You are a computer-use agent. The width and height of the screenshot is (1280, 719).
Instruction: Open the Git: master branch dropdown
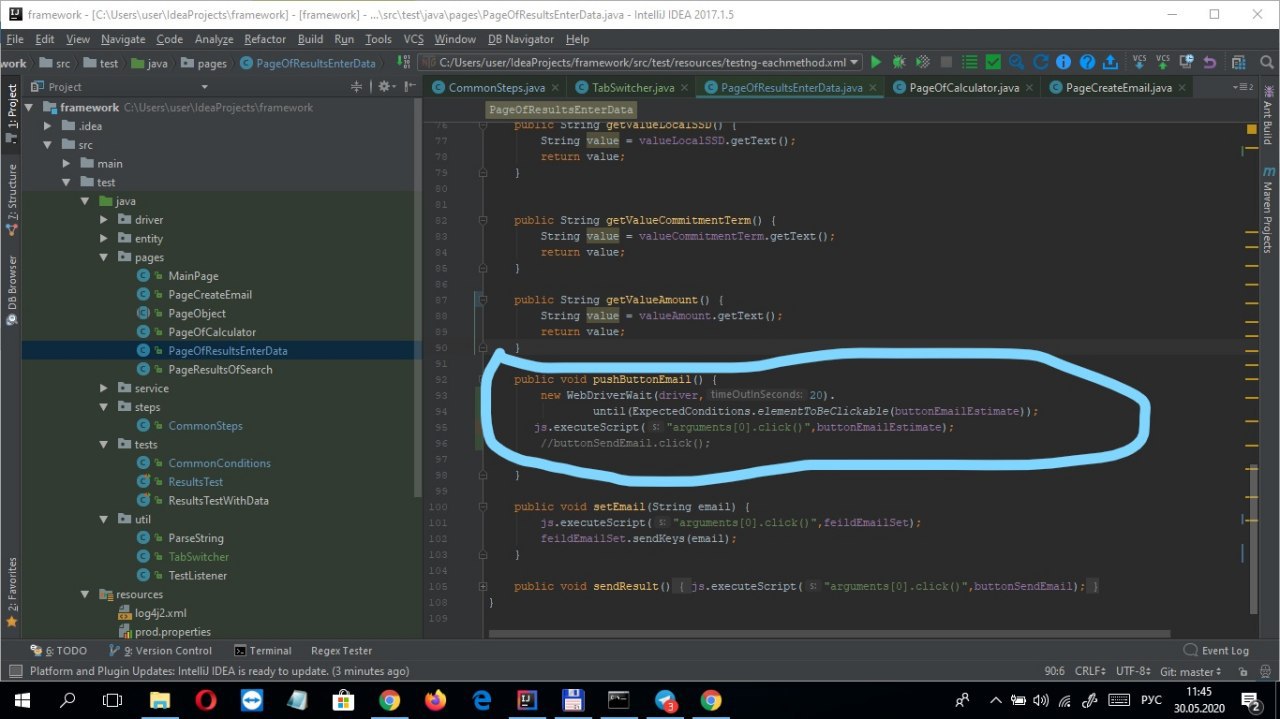(1191, 672)
